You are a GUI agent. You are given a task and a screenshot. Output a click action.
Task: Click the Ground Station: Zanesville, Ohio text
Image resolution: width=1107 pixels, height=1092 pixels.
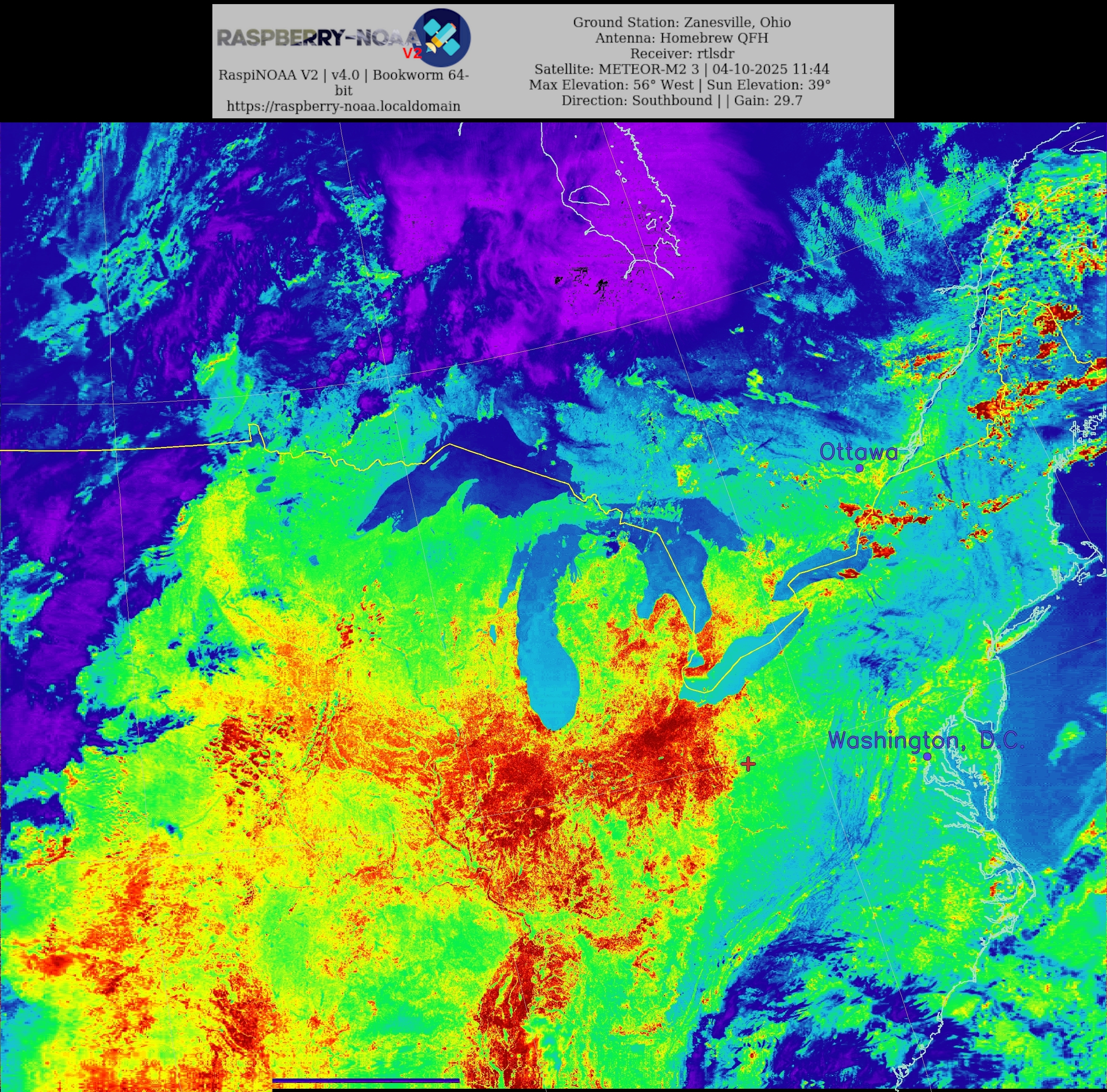(681, 22)
